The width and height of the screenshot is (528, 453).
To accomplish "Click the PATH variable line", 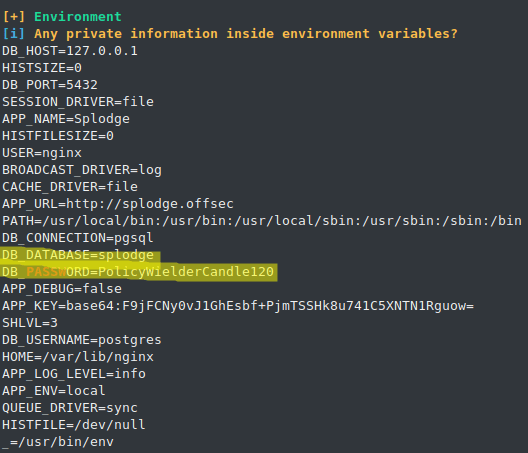I will [262, 221].
